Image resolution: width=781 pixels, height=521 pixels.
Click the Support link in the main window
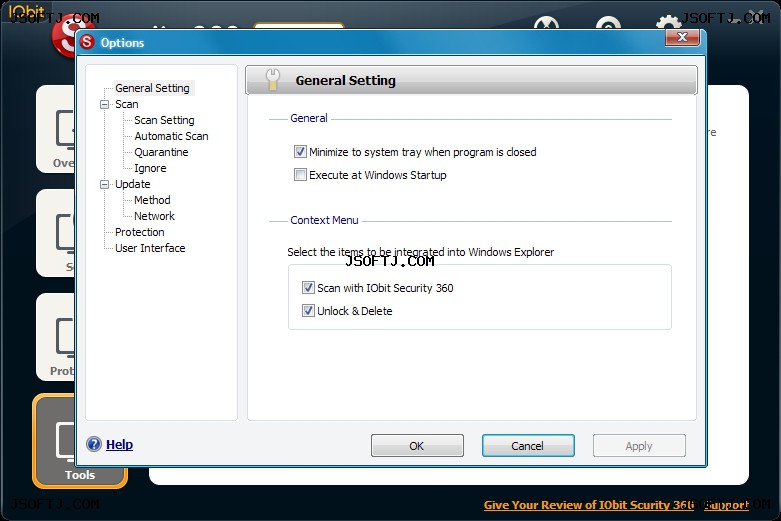pyautogui.click(x=726, y=505)
